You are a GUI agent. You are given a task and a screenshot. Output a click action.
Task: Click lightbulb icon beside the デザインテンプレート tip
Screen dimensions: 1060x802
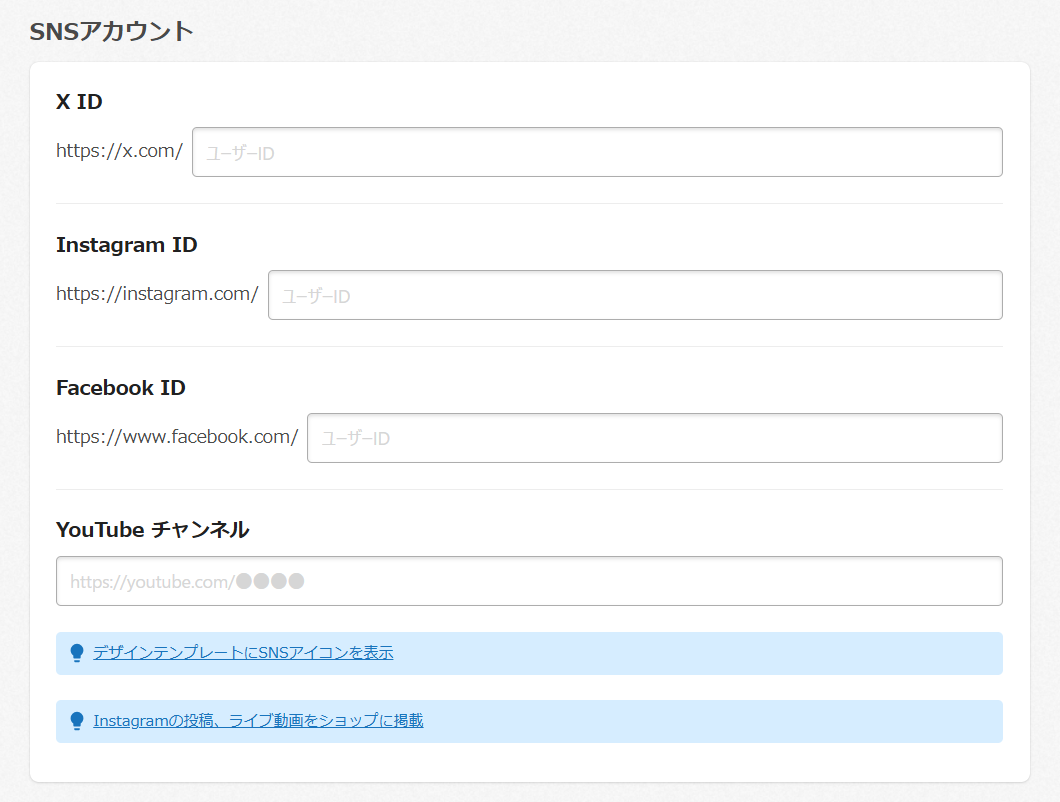[x=77, y=653]
